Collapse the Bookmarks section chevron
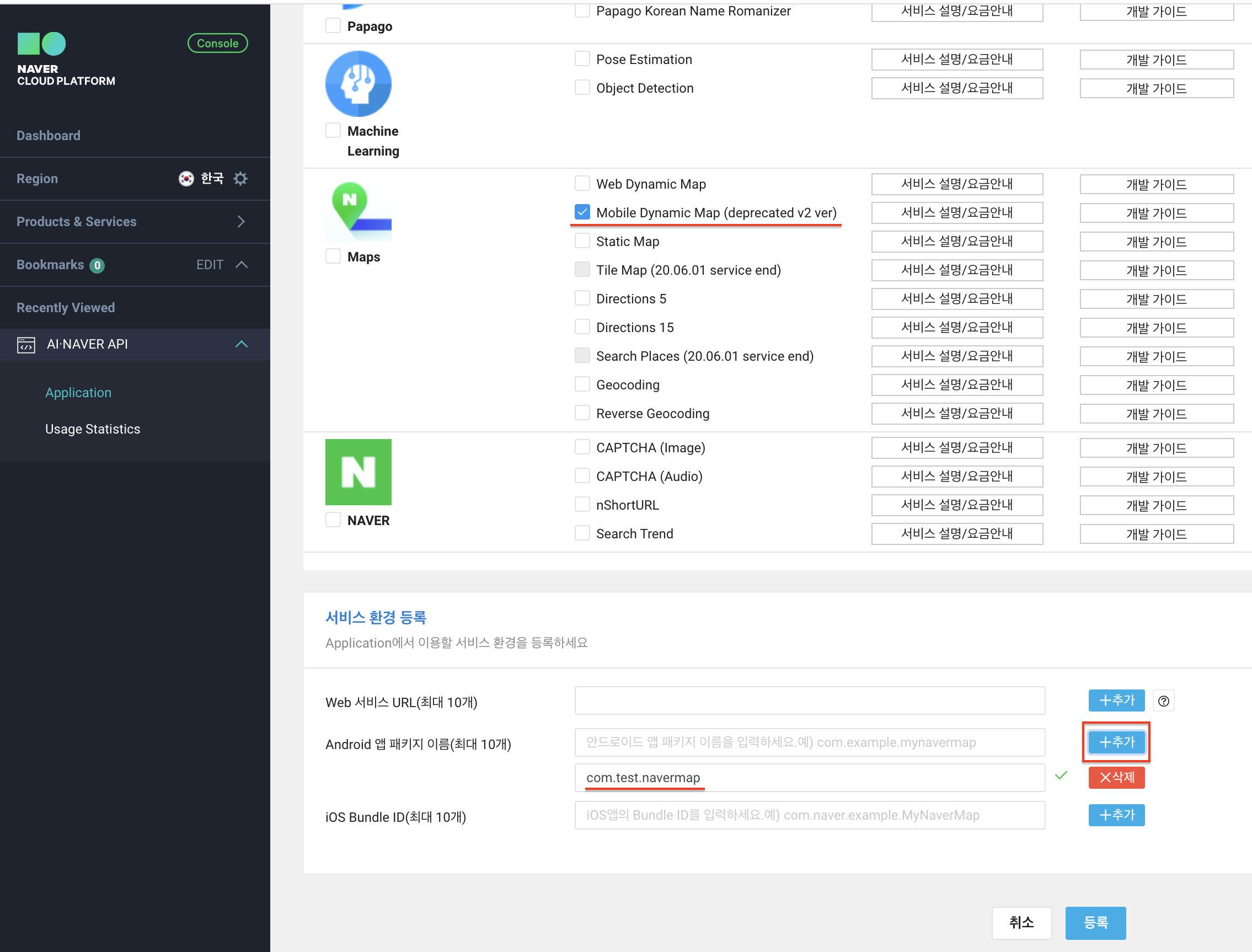This screenshot has width=1252, height=952. click(x=242, y=265)
